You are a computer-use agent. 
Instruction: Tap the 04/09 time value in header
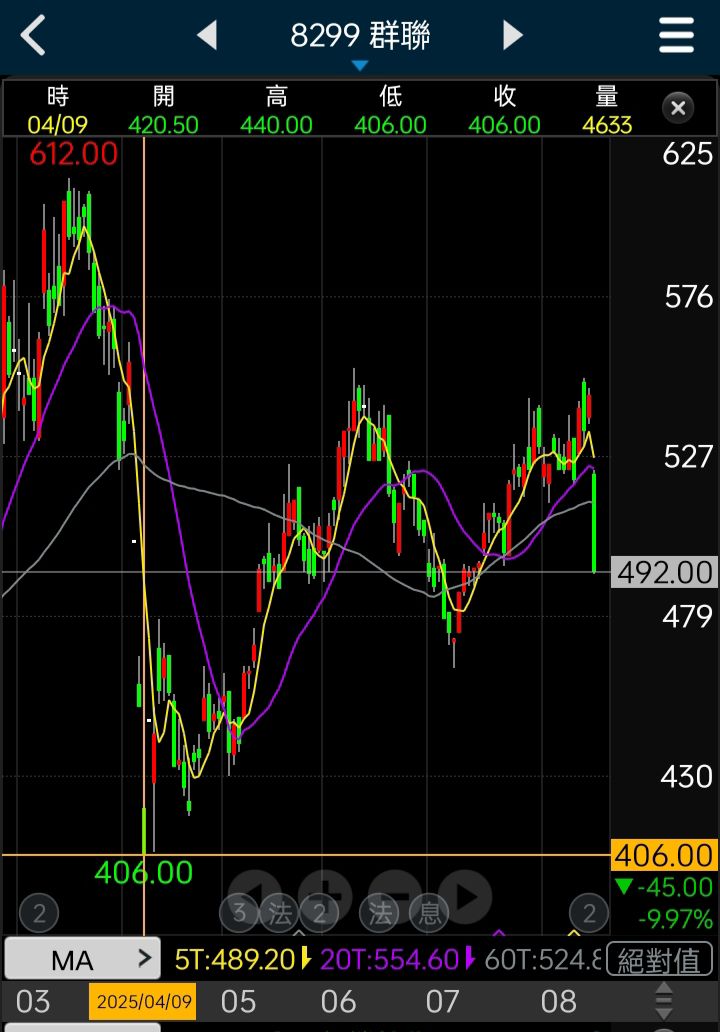point(57,124)
